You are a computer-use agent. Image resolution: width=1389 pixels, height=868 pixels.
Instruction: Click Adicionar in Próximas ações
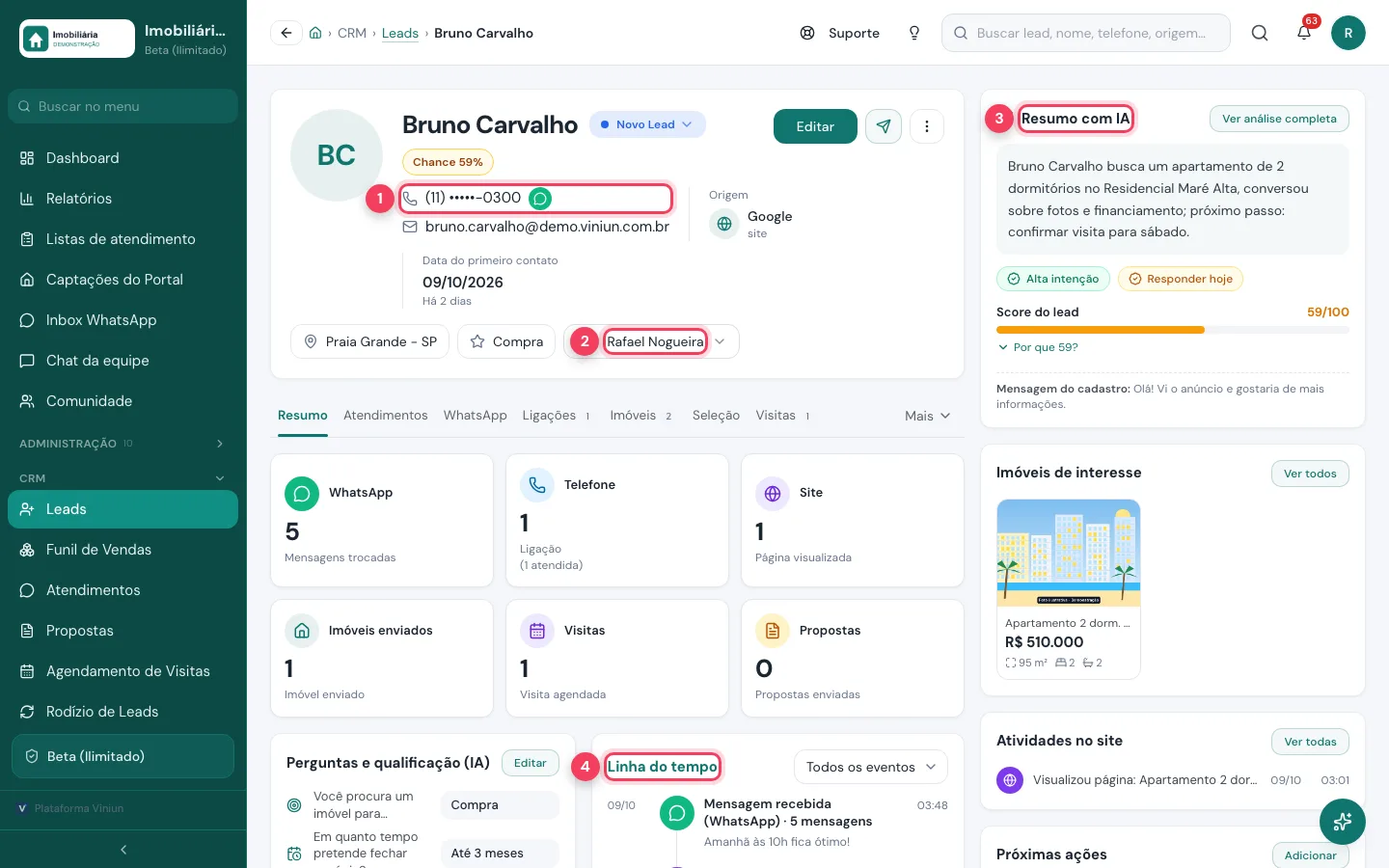click(1310, 855)
